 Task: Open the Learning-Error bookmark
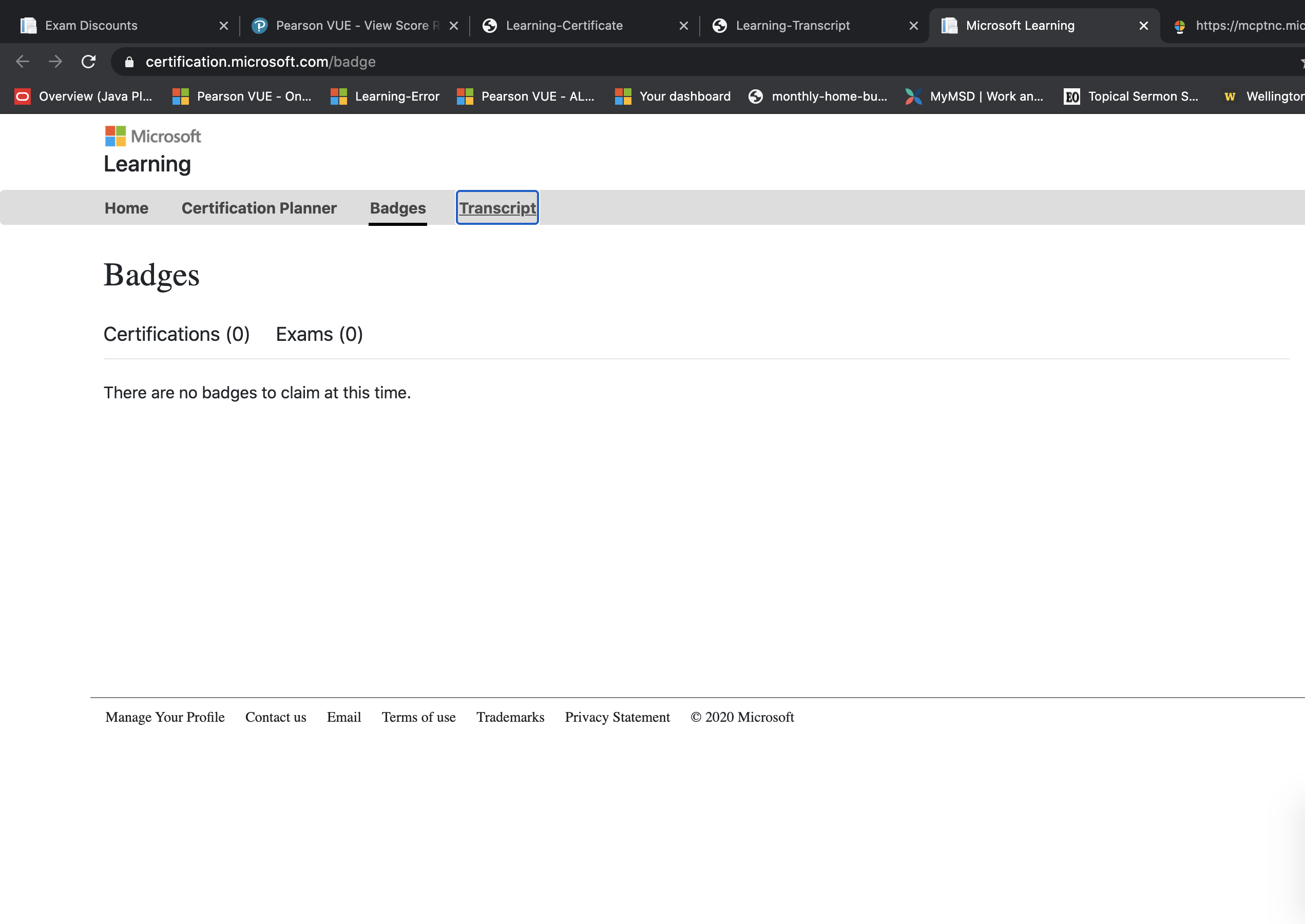385,97
